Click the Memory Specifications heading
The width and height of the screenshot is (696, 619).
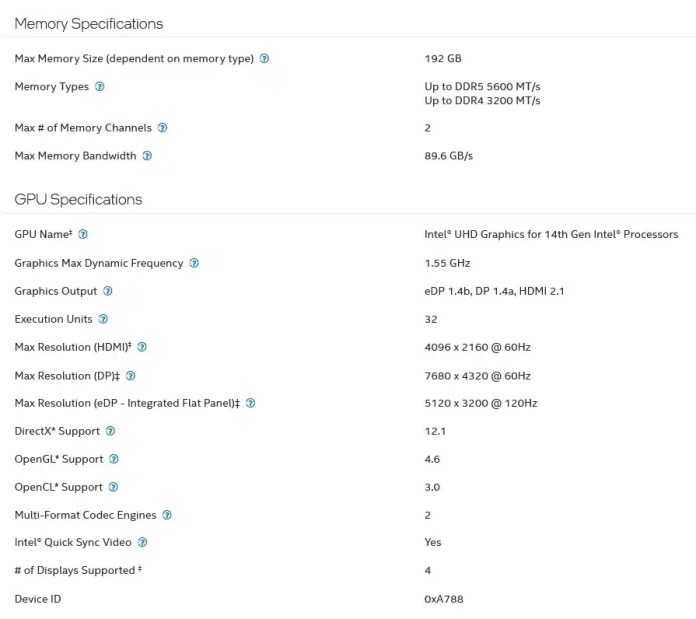click(x=89, y=23)
